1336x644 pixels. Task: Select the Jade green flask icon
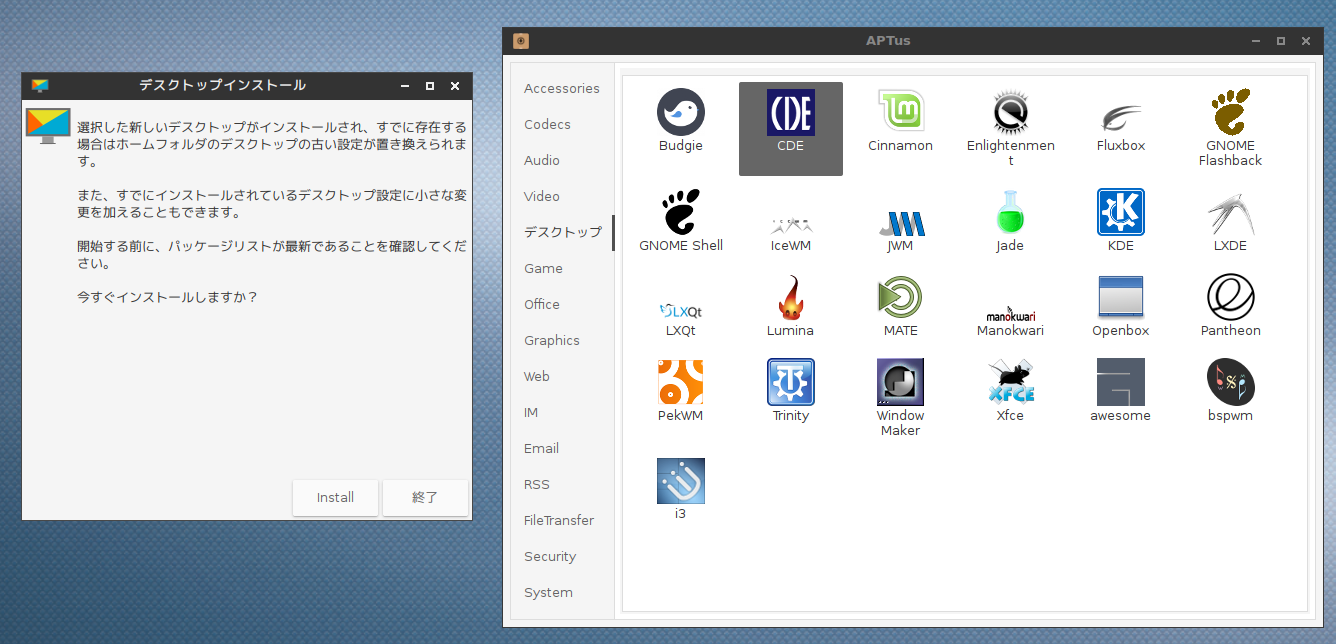(x=1010, y=212)
